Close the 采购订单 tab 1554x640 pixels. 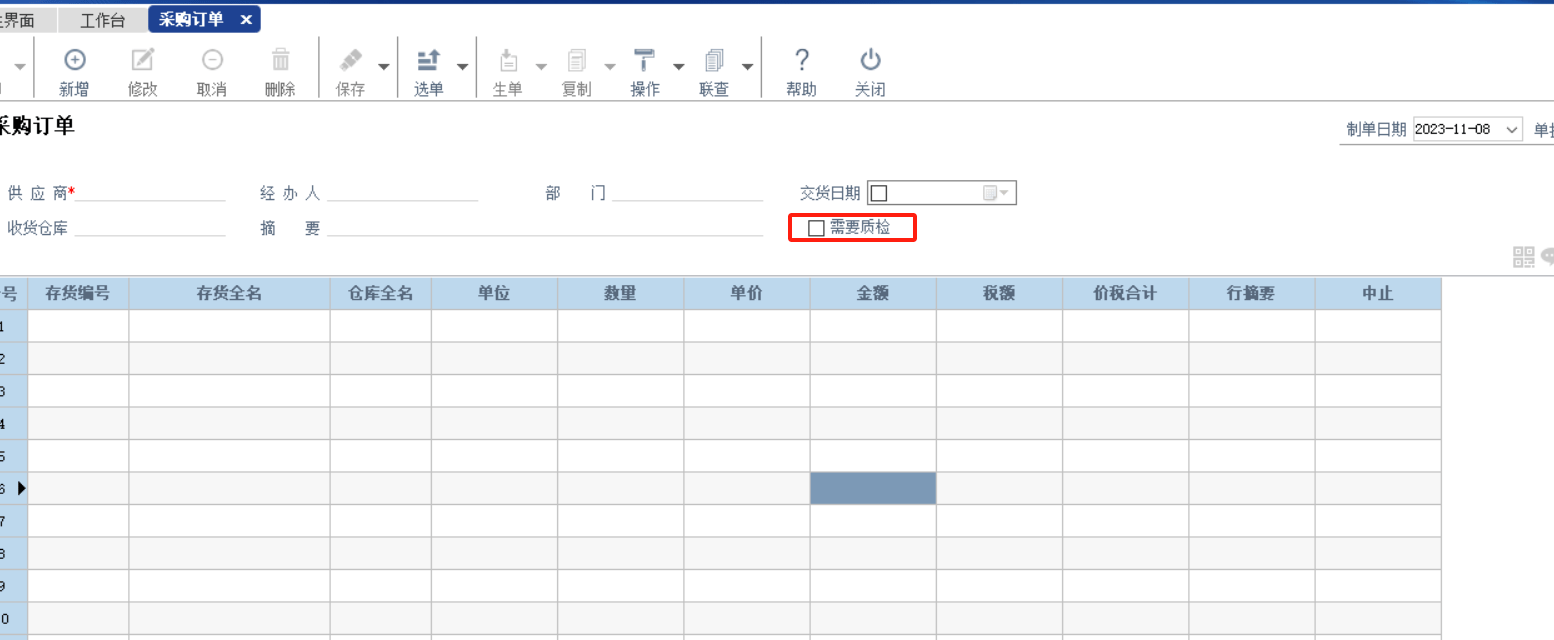pyautogui.click(x=246, y=19)
